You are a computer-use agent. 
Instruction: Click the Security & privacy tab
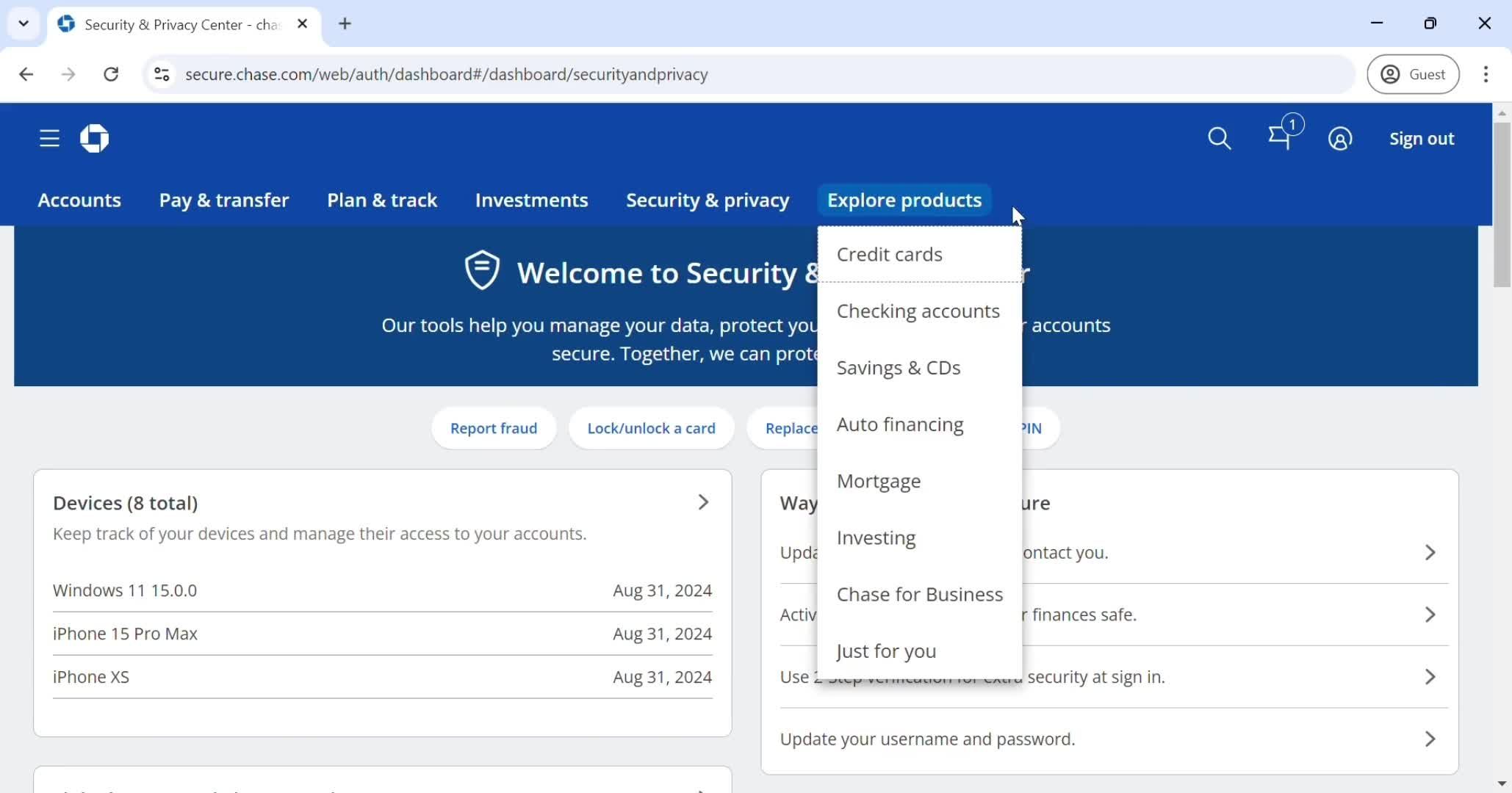pos(707,200)
